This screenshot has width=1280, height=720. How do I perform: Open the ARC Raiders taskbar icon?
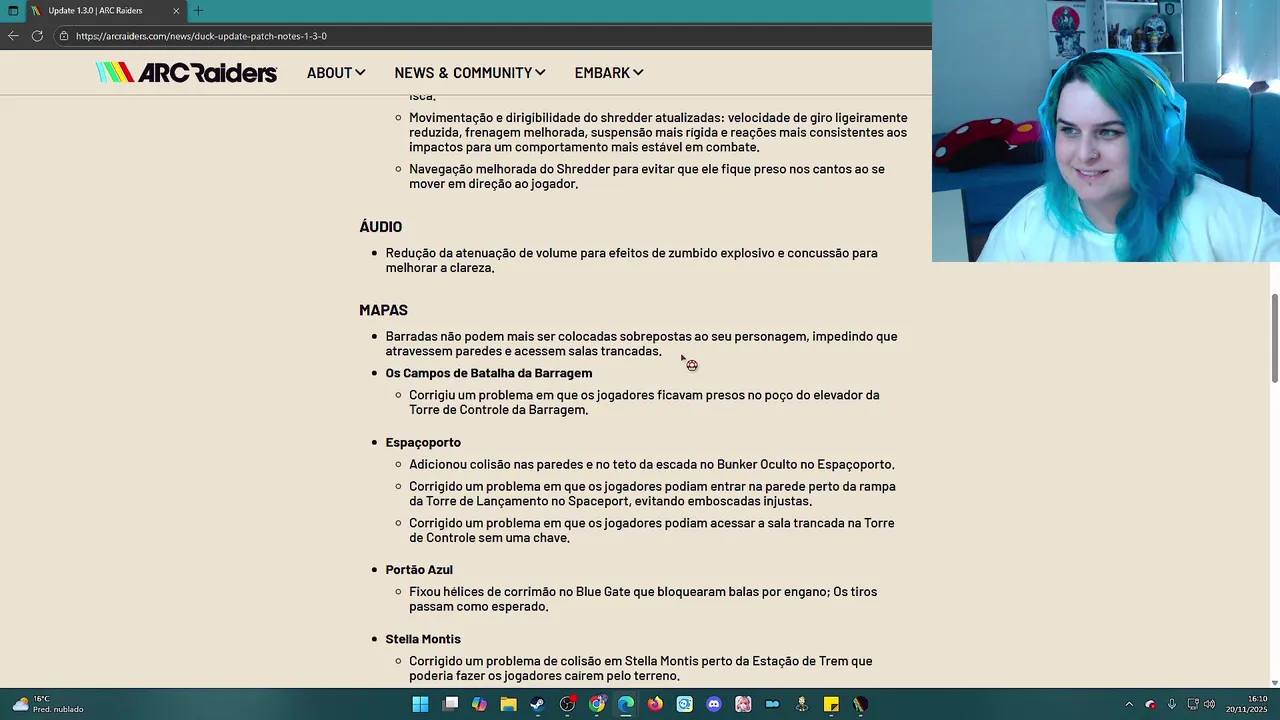pyautogui.click(x=860, y=704)
